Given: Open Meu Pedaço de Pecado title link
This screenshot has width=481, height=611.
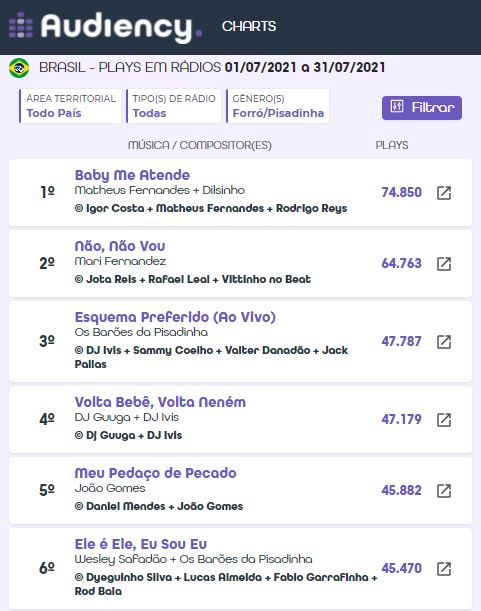Looking at the screenshot, I should pyautogui.click(x=156, y=473).
